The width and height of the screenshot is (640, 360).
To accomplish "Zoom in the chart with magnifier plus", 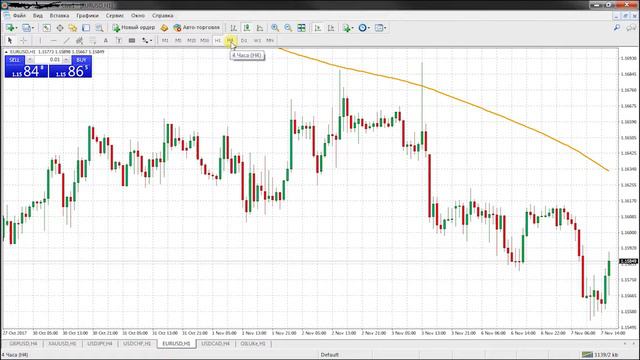I will tap(275, 28).
